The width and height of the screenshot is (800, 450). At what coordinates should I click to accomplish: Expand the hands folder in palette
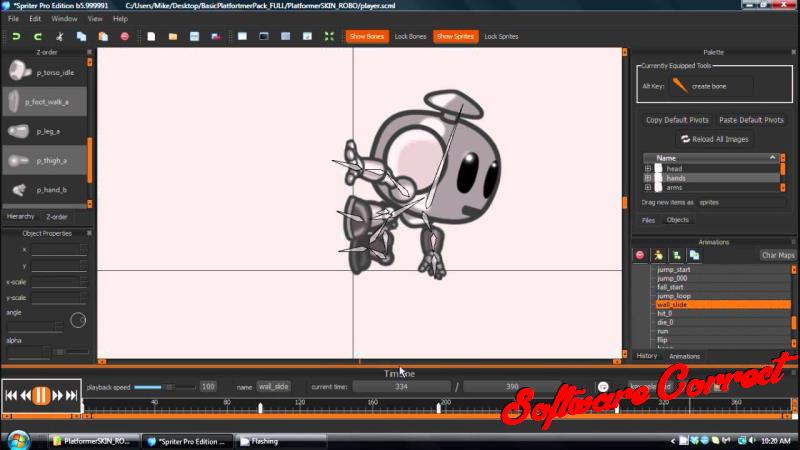(648, 178)
